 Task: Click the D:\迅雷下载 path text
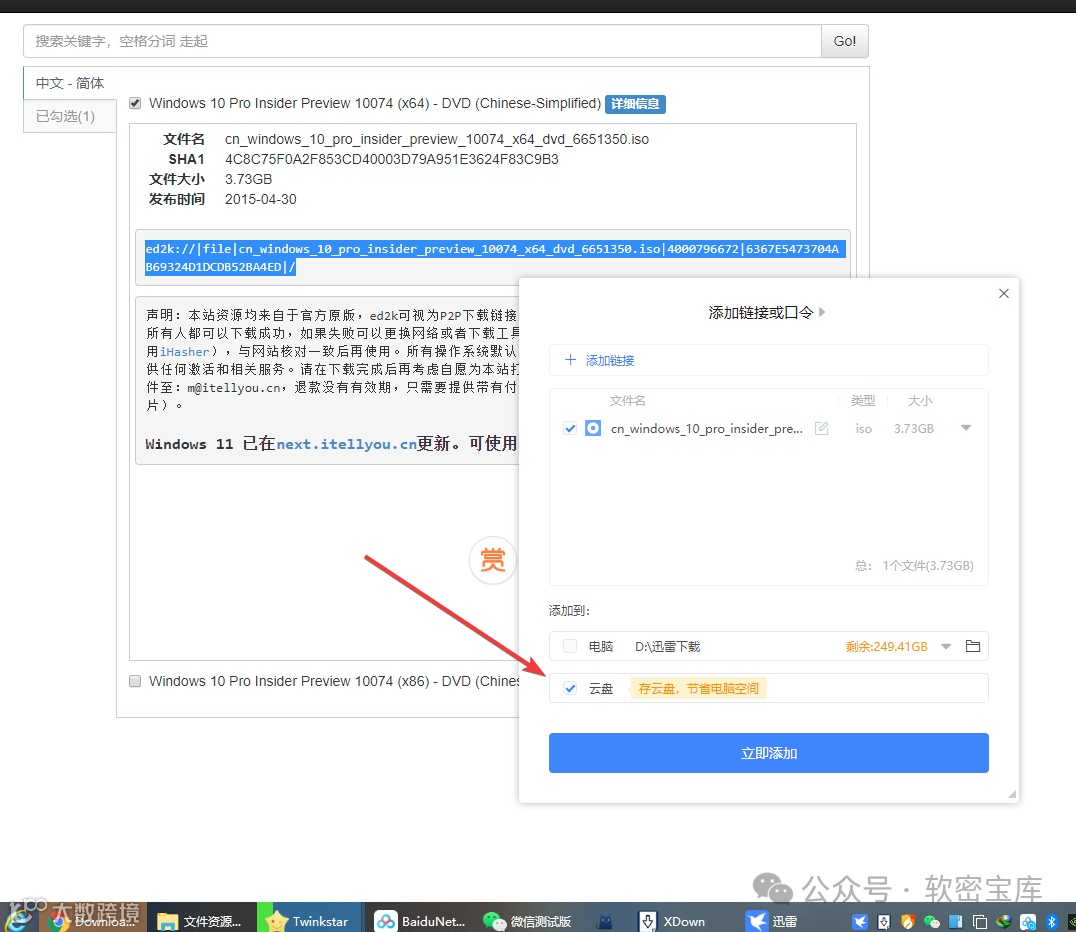667,646
